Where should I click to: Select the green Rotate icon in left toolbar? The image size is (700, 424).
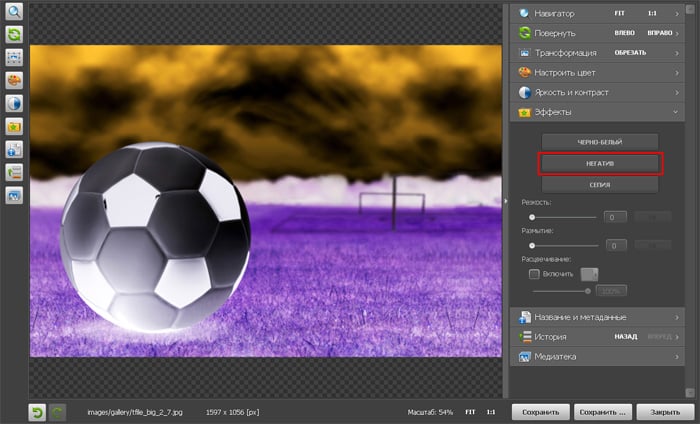[x=15, y=35]
